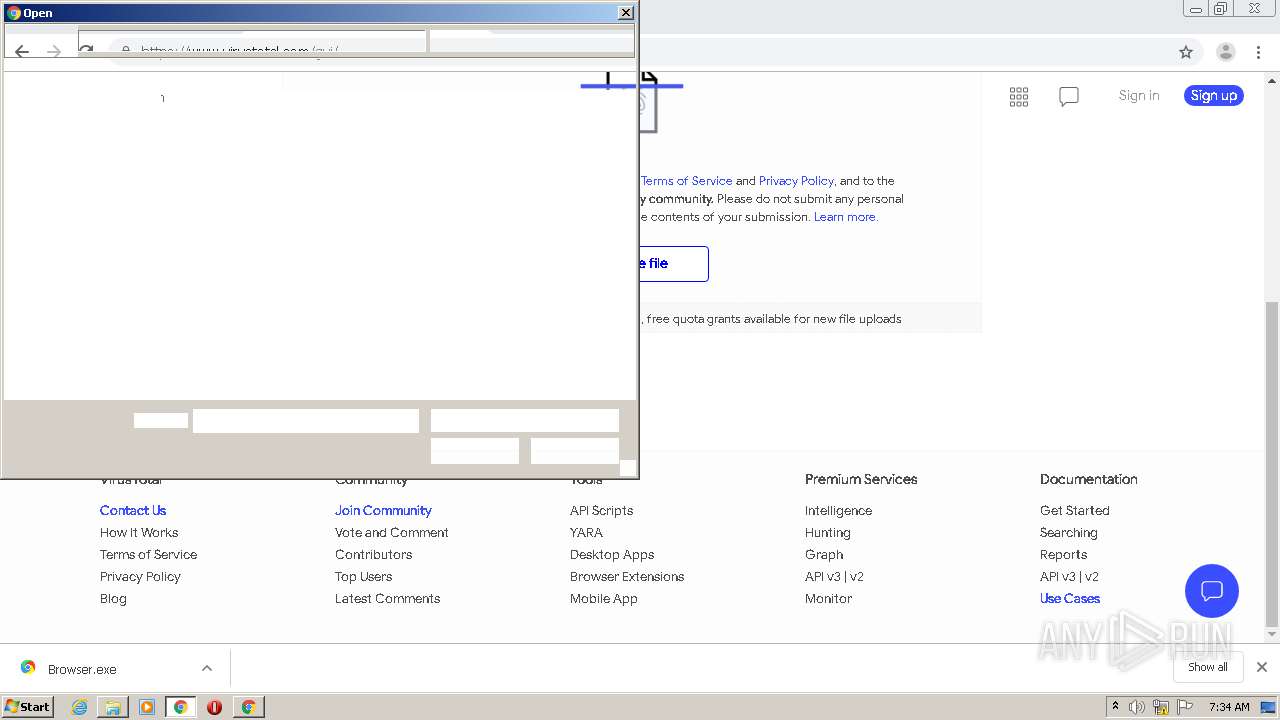Open the Action Center flag tray icon

pos(1184,707)
